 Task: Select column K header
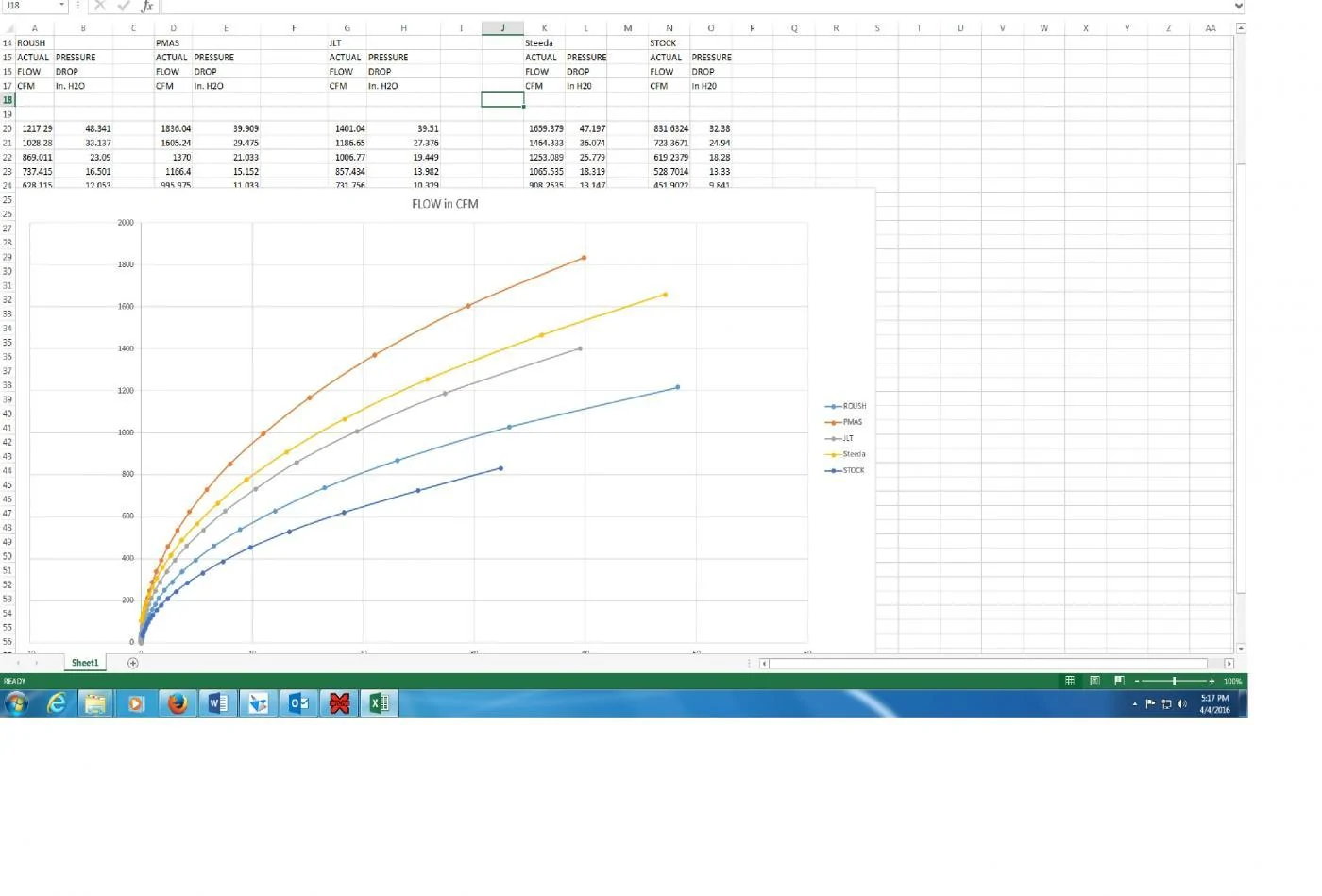544,28
